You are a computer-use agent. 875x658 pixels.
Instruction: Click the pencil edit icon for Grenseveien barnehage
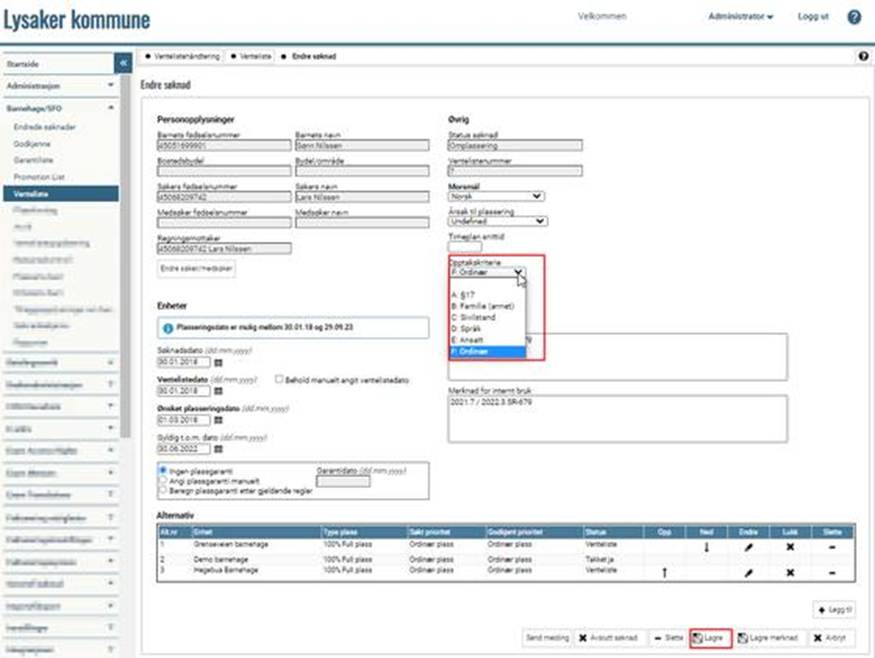pyautogui.click(x=749, y=547)
